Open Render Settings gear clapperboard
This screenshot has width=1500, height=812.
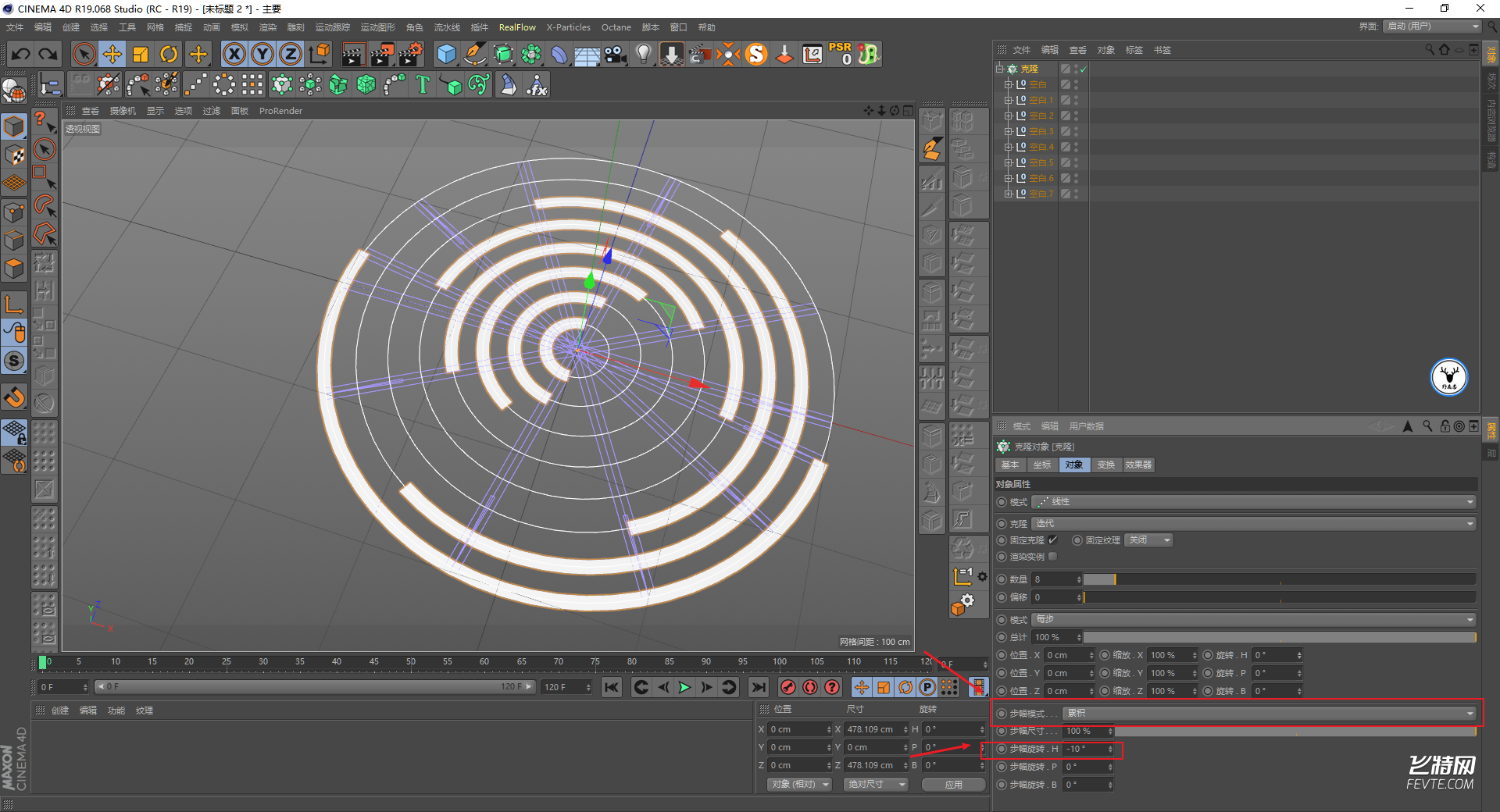click(410, 54)
